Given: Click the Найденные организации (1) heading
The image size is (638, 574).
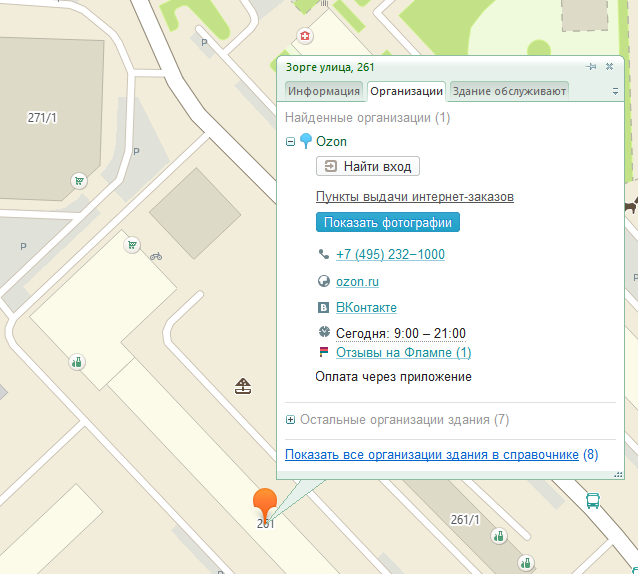Looking at the screenshot, I should coord(367,118).
